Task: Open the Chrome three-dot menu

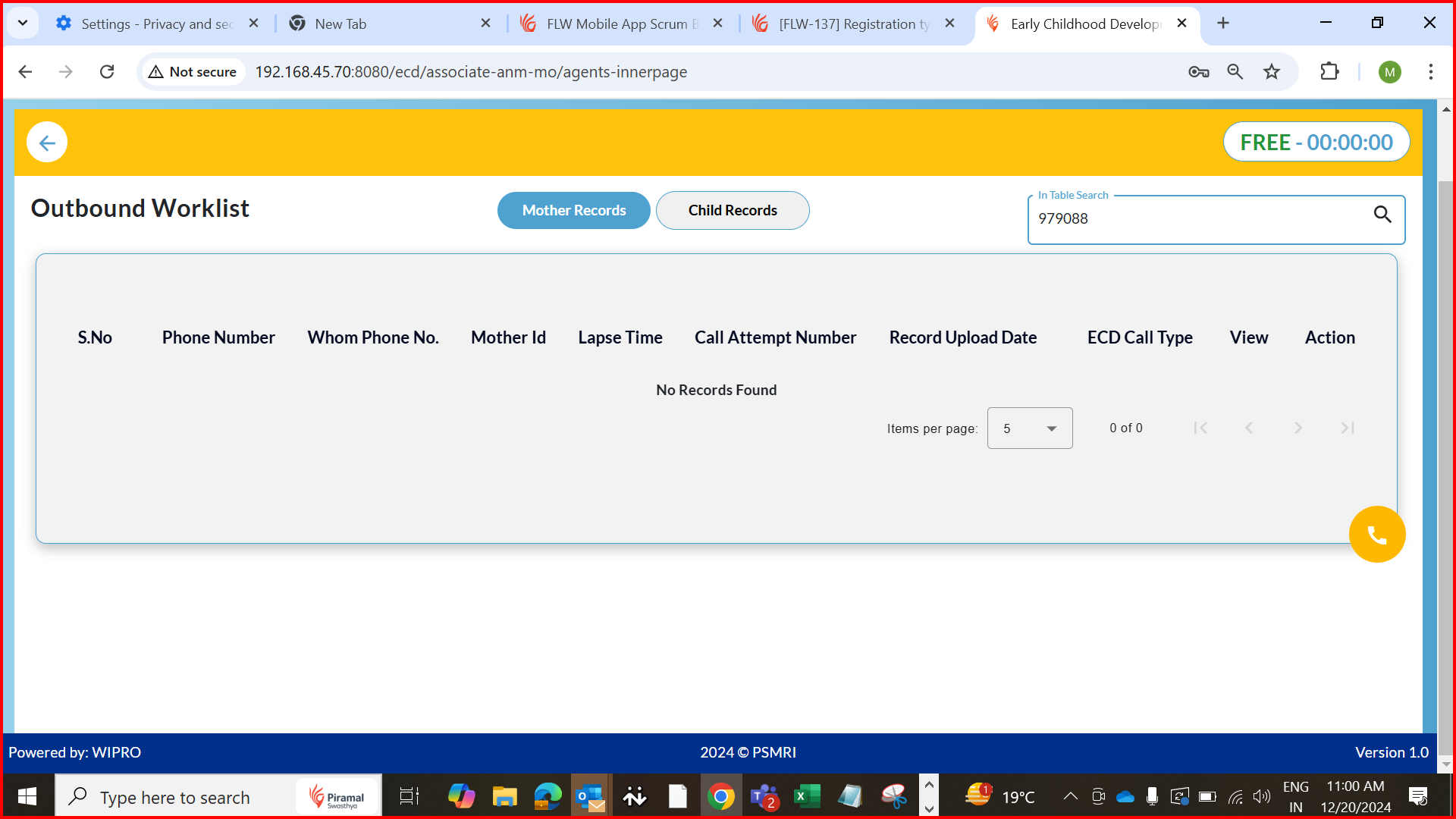Action: [x=1430, y=72]
